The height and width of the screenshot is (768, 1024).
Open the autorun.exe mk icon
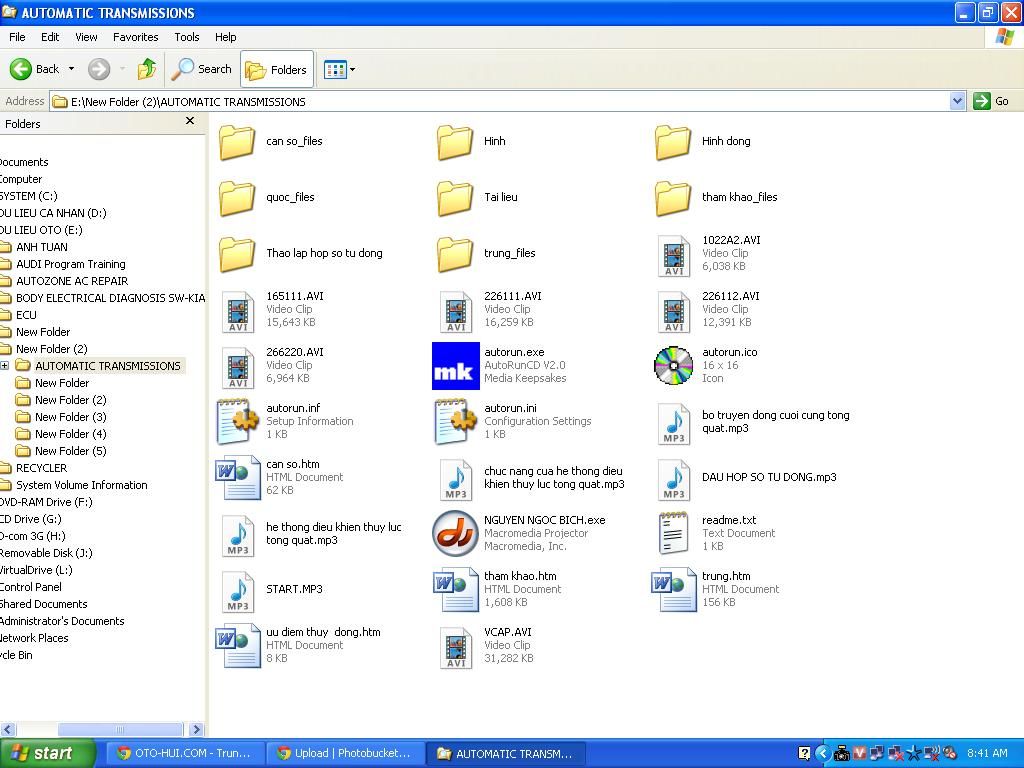pyautogui.click(x=455, y=366)
